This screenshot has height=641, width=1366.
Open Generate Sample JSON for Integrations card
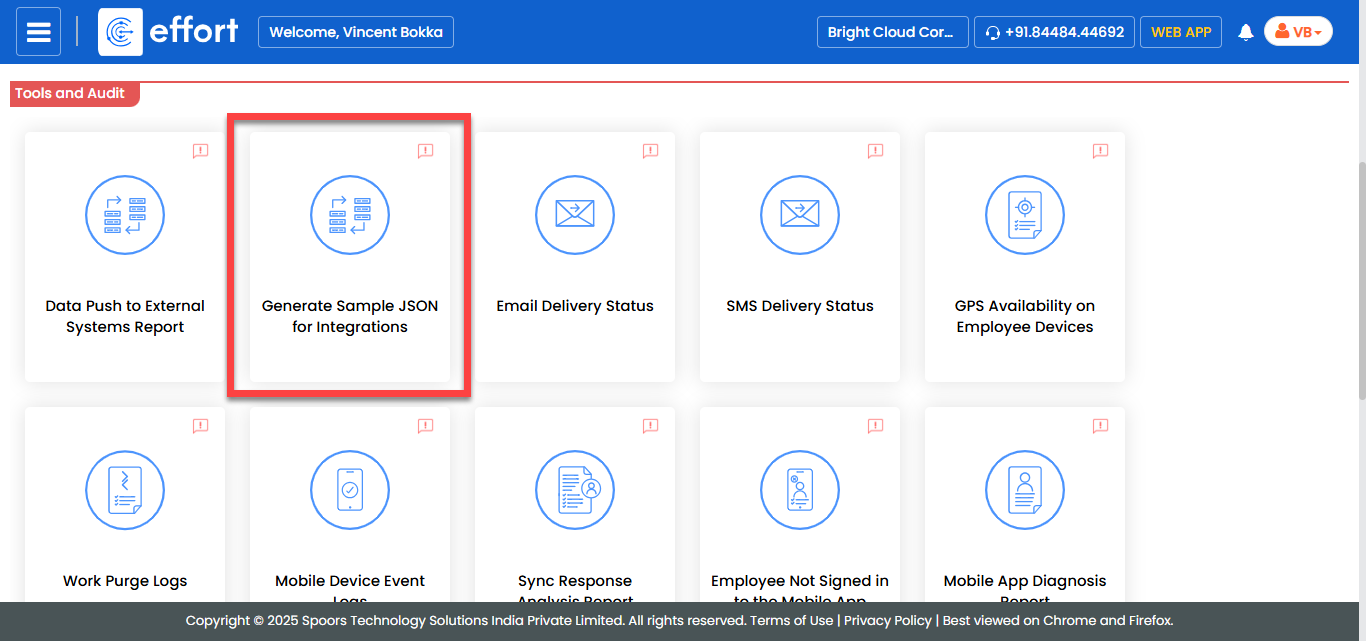tap(350, 256)
